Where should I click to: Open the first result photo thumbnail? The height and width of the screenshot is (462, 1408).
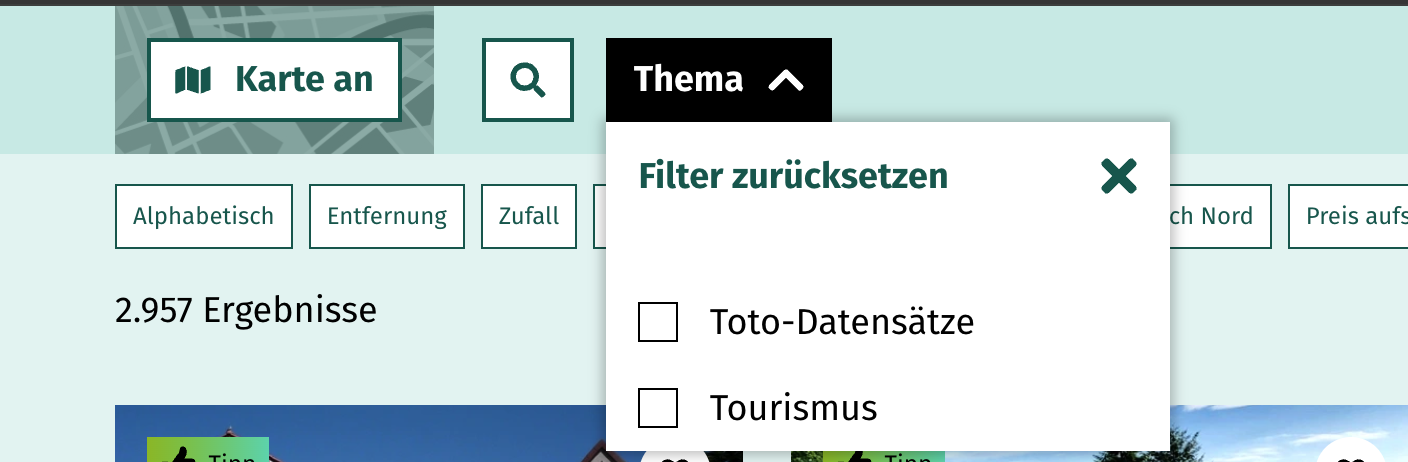400,438
